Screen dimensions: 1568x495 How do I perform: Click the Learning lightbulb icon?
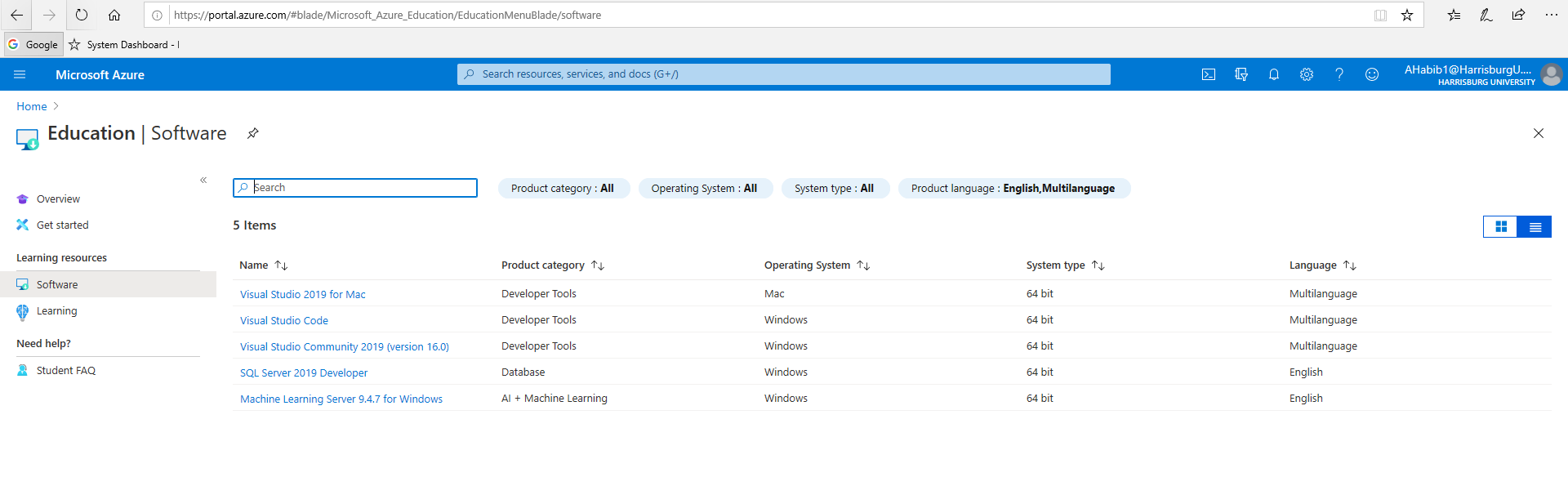[22, 311]
